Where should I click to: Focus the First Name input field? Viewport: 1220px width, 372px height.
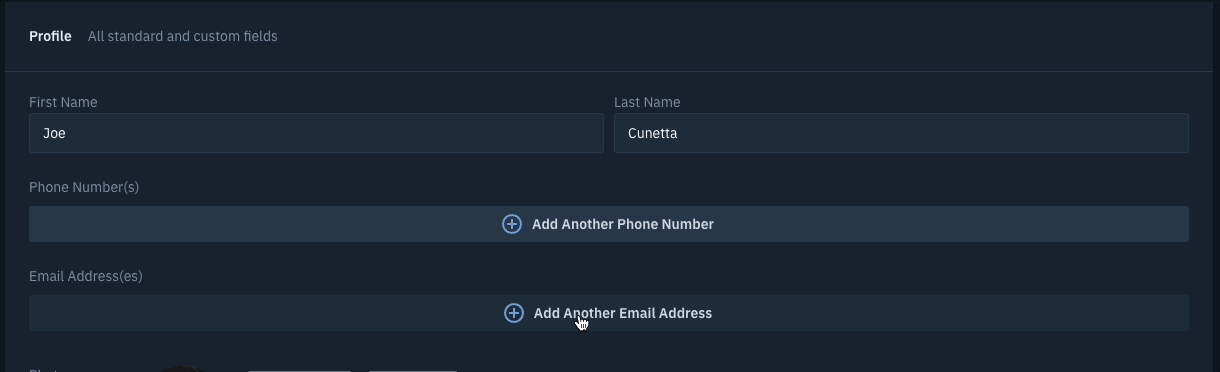pos(316,133)
